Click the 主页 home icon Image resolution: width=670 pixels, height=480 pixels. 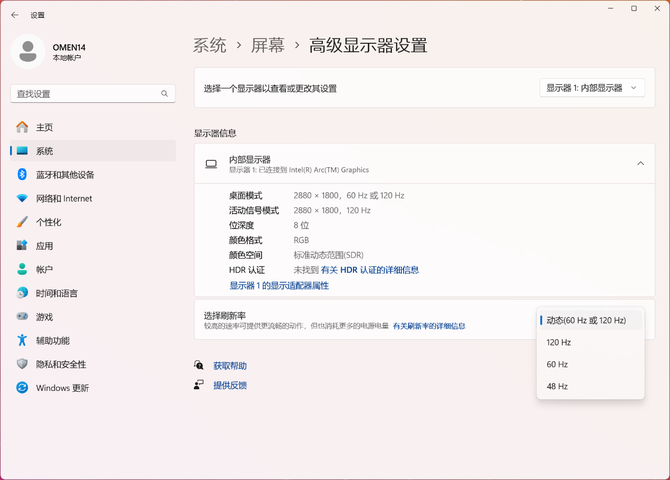(x=22, y=127)
